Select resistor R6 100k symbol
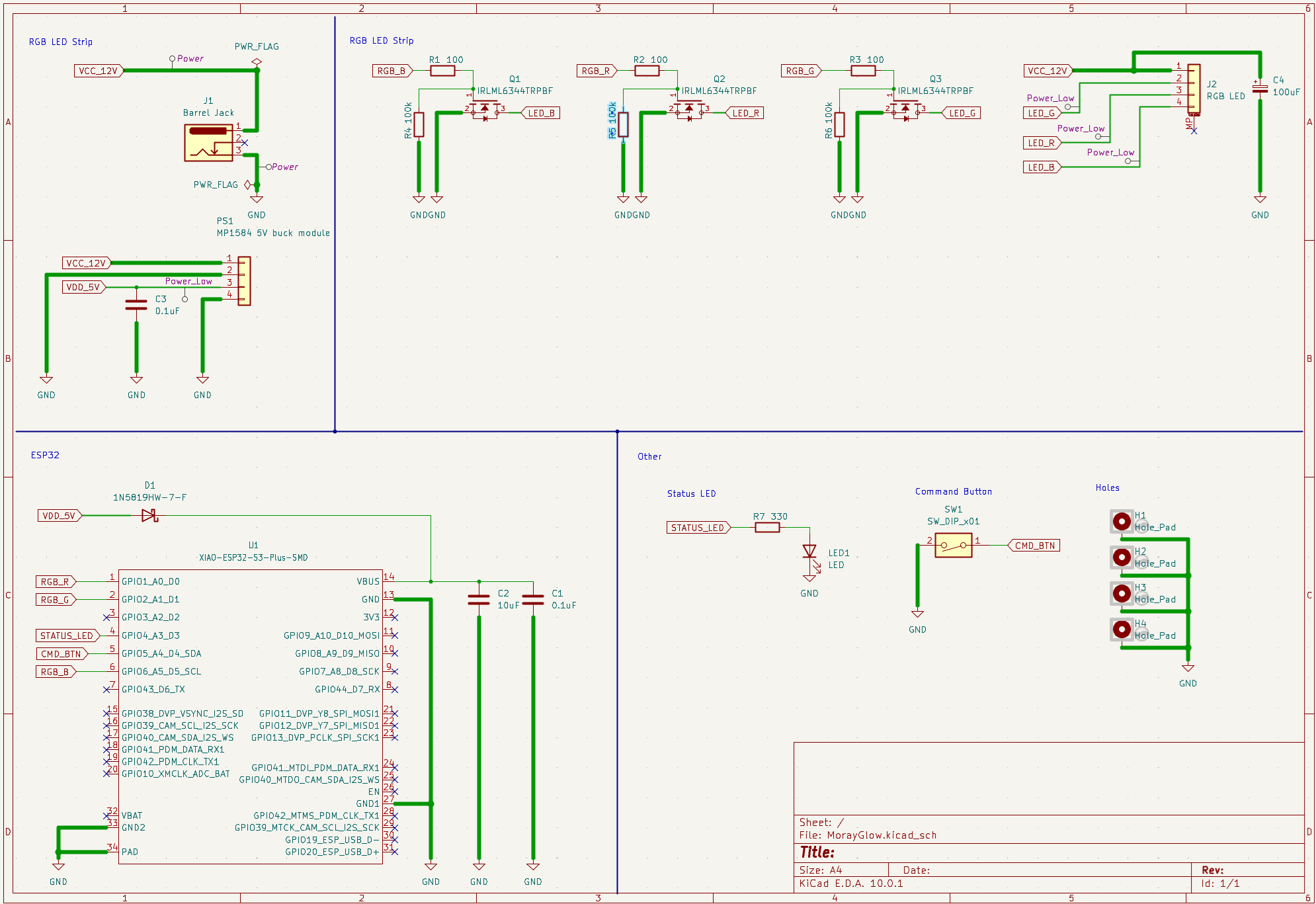 pyautogui.click(x=839, y=124)
